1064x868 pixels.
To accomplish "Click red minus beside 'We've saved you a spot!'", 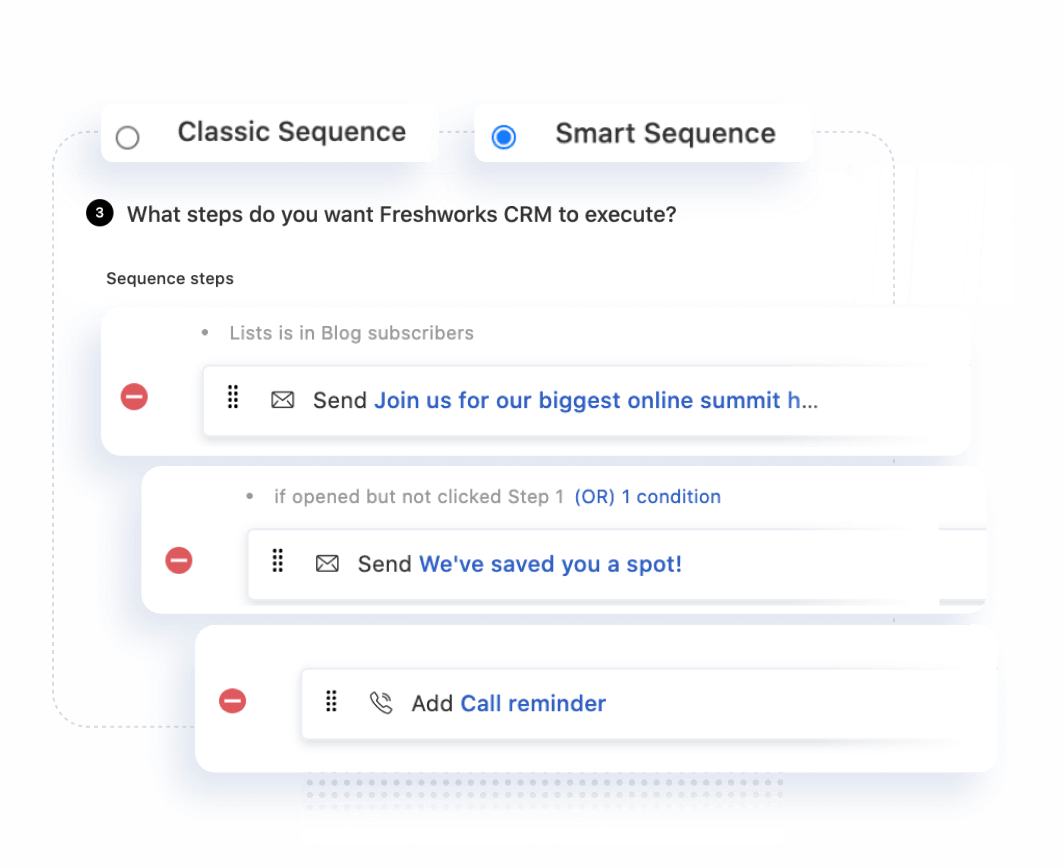I will 179,560.
